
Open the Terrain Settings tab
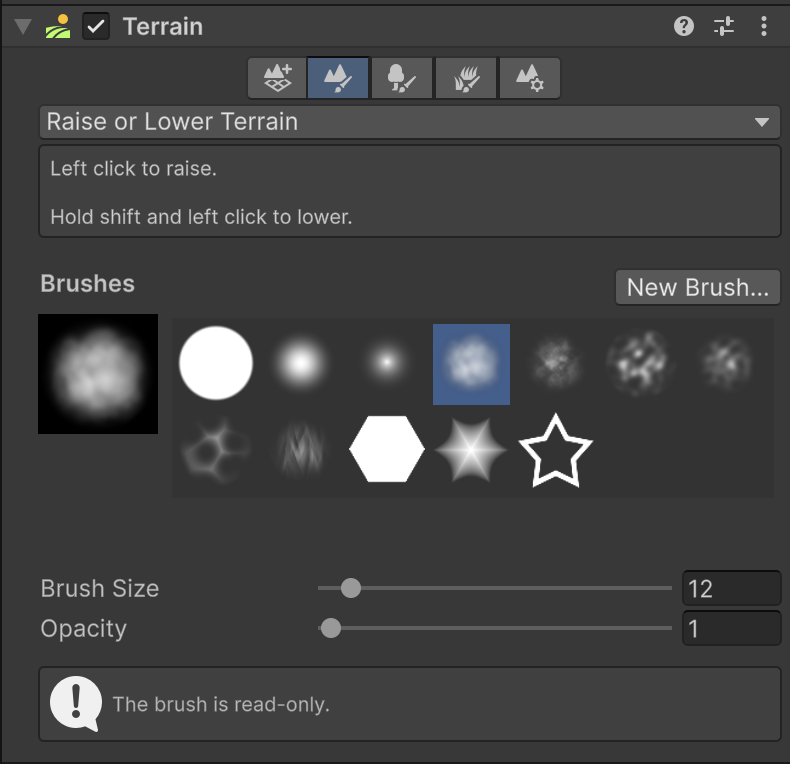(x=529, y=78)
